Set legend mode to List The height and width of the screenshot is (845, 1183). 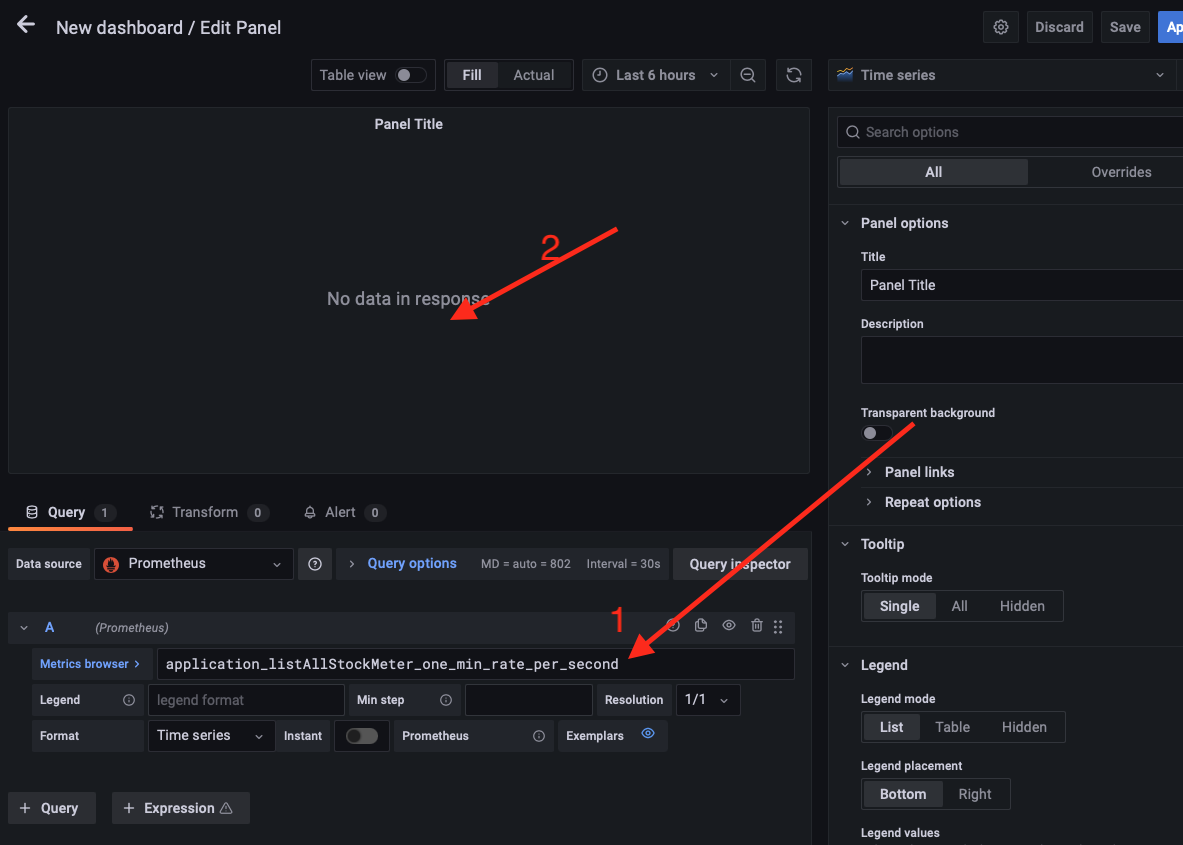[891, 727]
